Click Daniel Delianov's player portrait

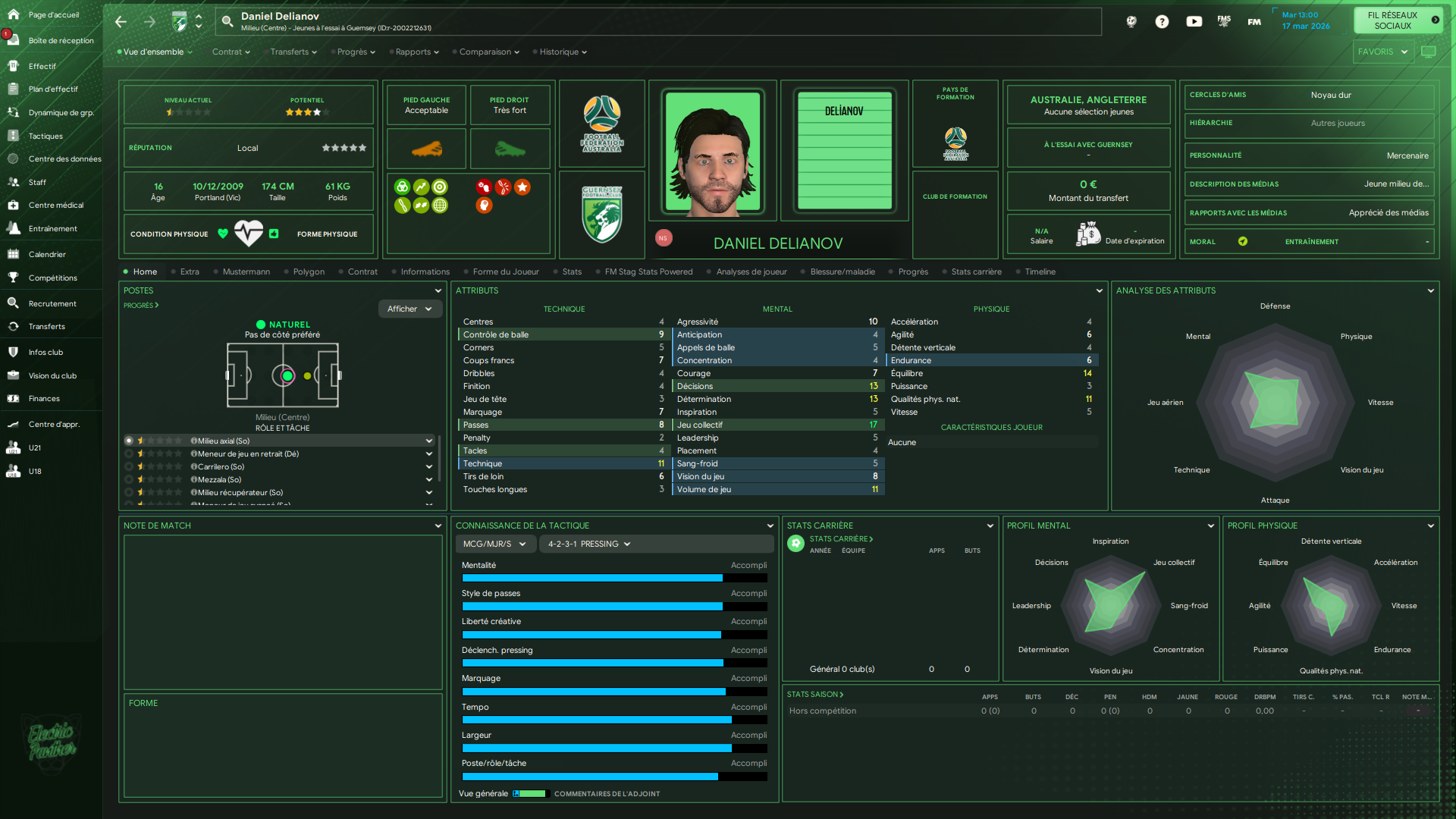pos(712,152)
